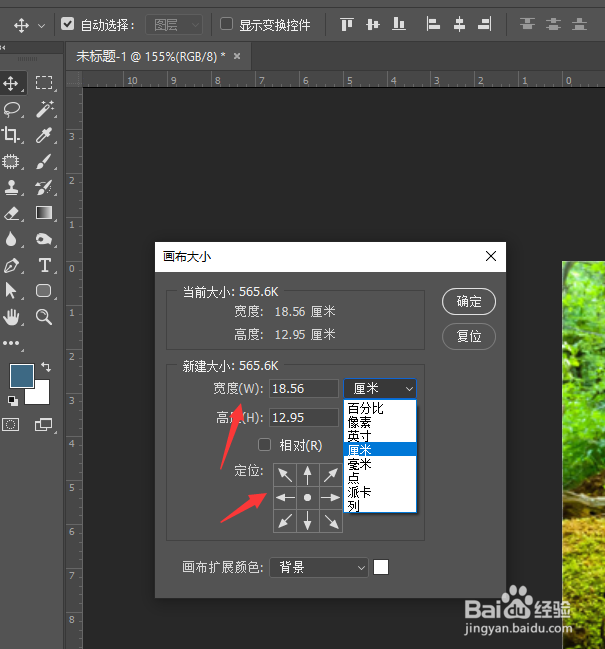Check the 相对(R) checkbox
The image size is (605, 649).
[264, 445]
